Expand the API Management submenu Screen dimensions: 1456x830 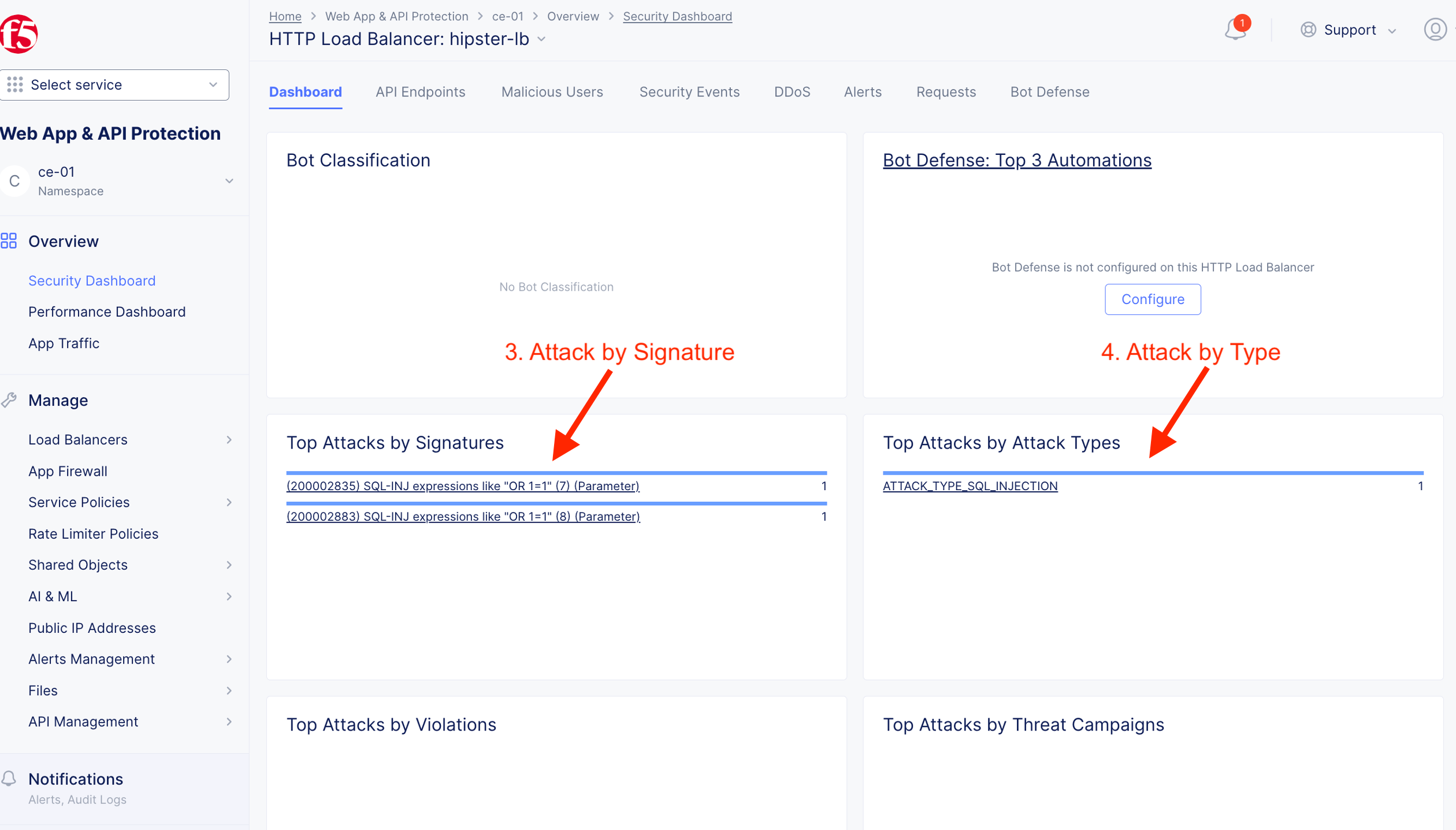pos(229,721)
